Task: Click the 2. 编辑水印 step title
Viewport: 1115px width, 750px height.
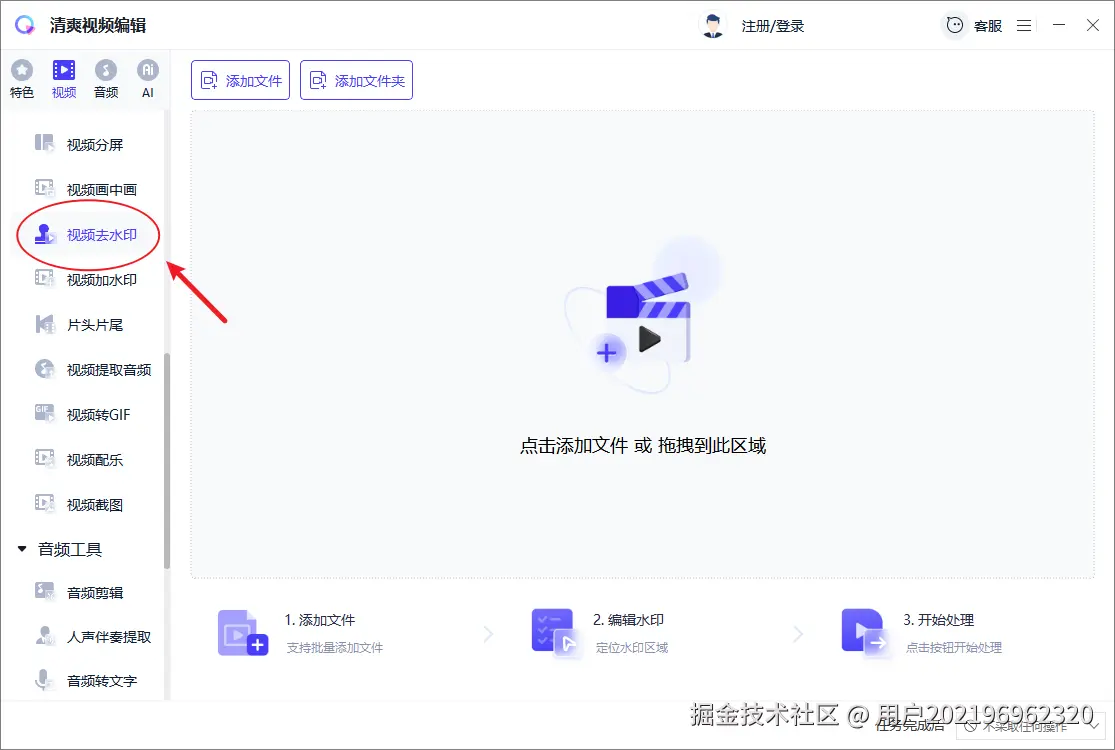Action: point(629,620)
